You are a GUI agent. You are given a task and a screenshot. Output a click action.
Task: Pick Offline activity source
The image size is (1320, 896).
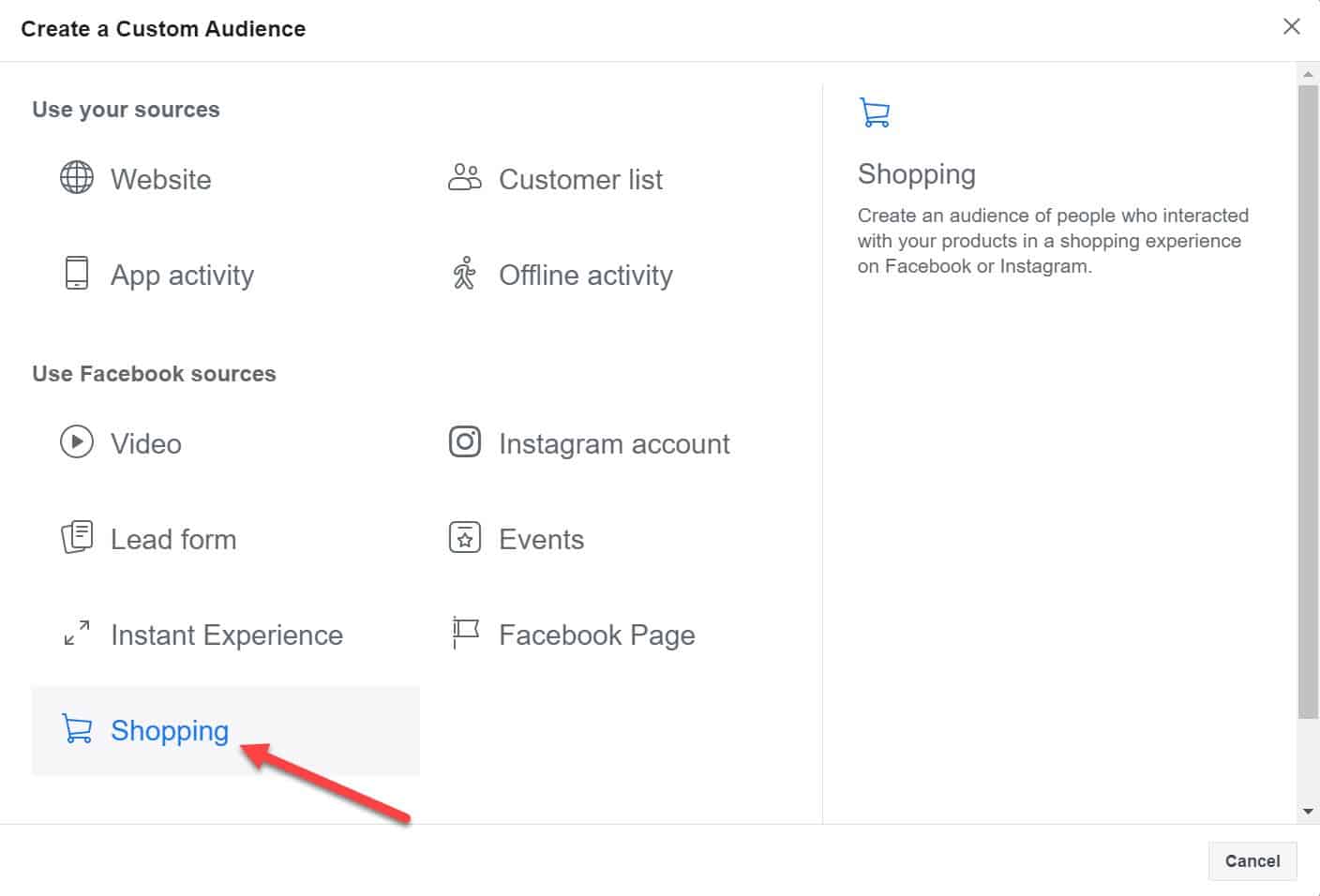tap(614, 274)
